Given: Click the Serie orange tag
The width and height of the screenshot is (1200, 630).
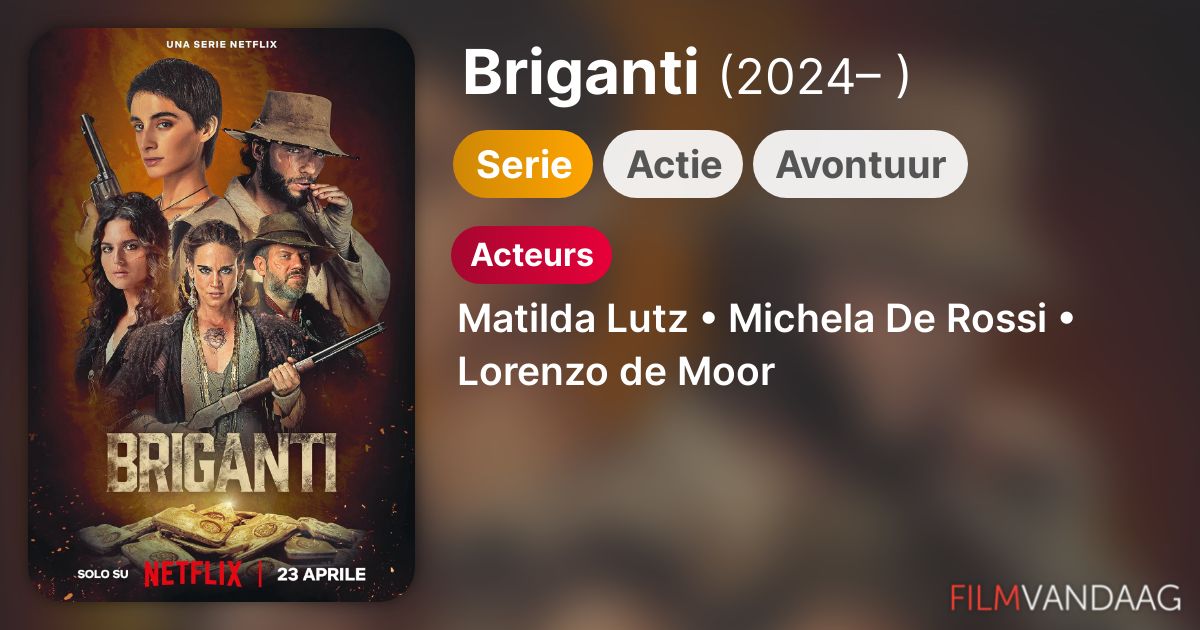Looking at the screenshot, I should [523, 164].
